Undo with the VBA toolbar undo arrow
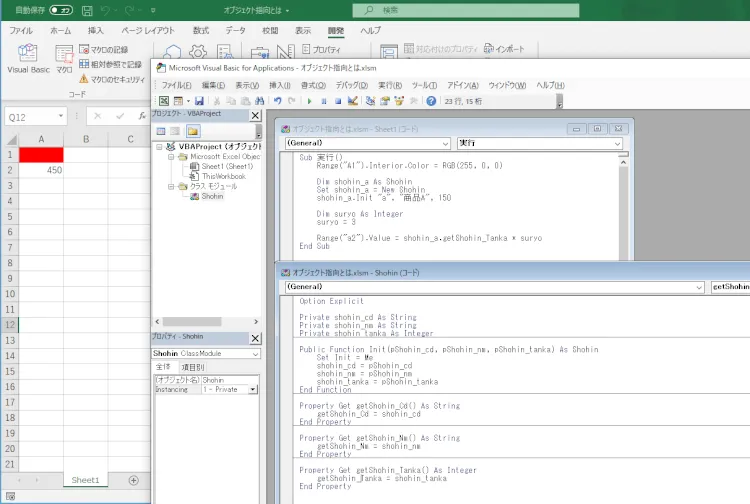The width and height of the screenshot is (750, 504). coord(277,101)
